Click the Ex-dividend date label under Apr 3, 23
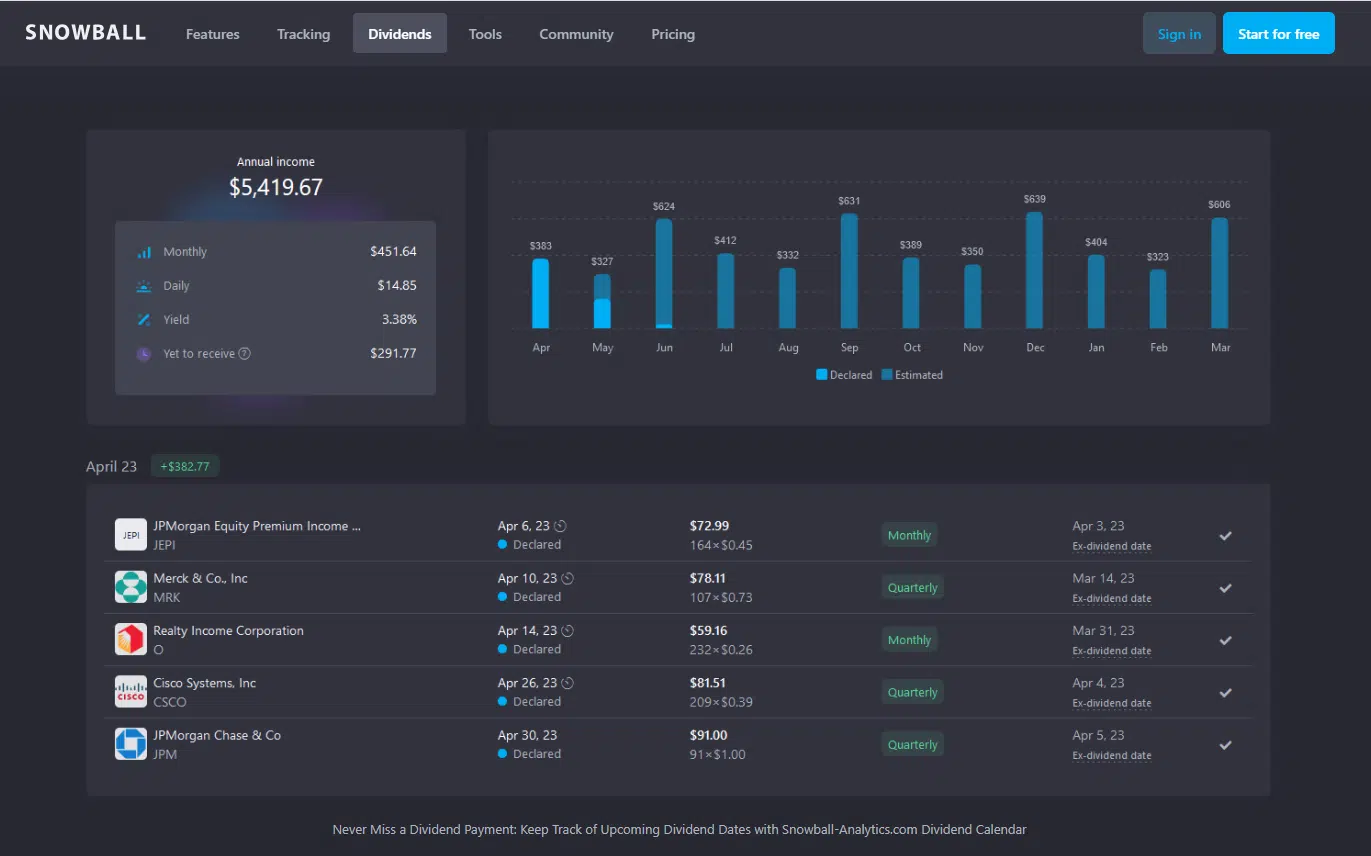1371x856 pixels. pos(1112,546)
